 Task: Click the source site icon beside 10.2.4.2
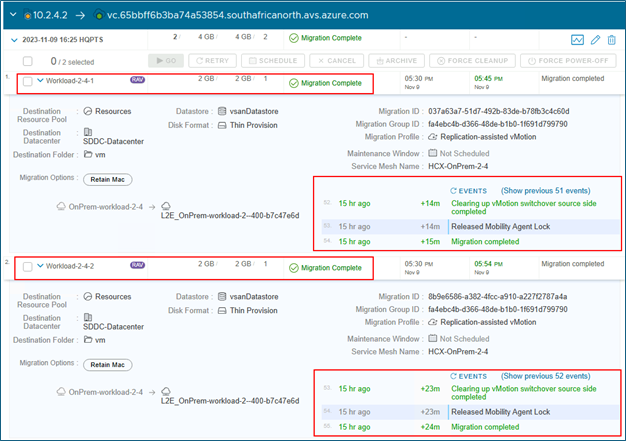(28, 15)
